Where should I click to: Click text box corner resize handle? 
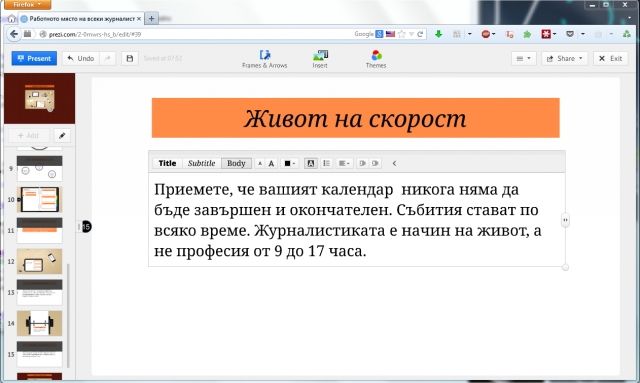[x=565, y=267]
